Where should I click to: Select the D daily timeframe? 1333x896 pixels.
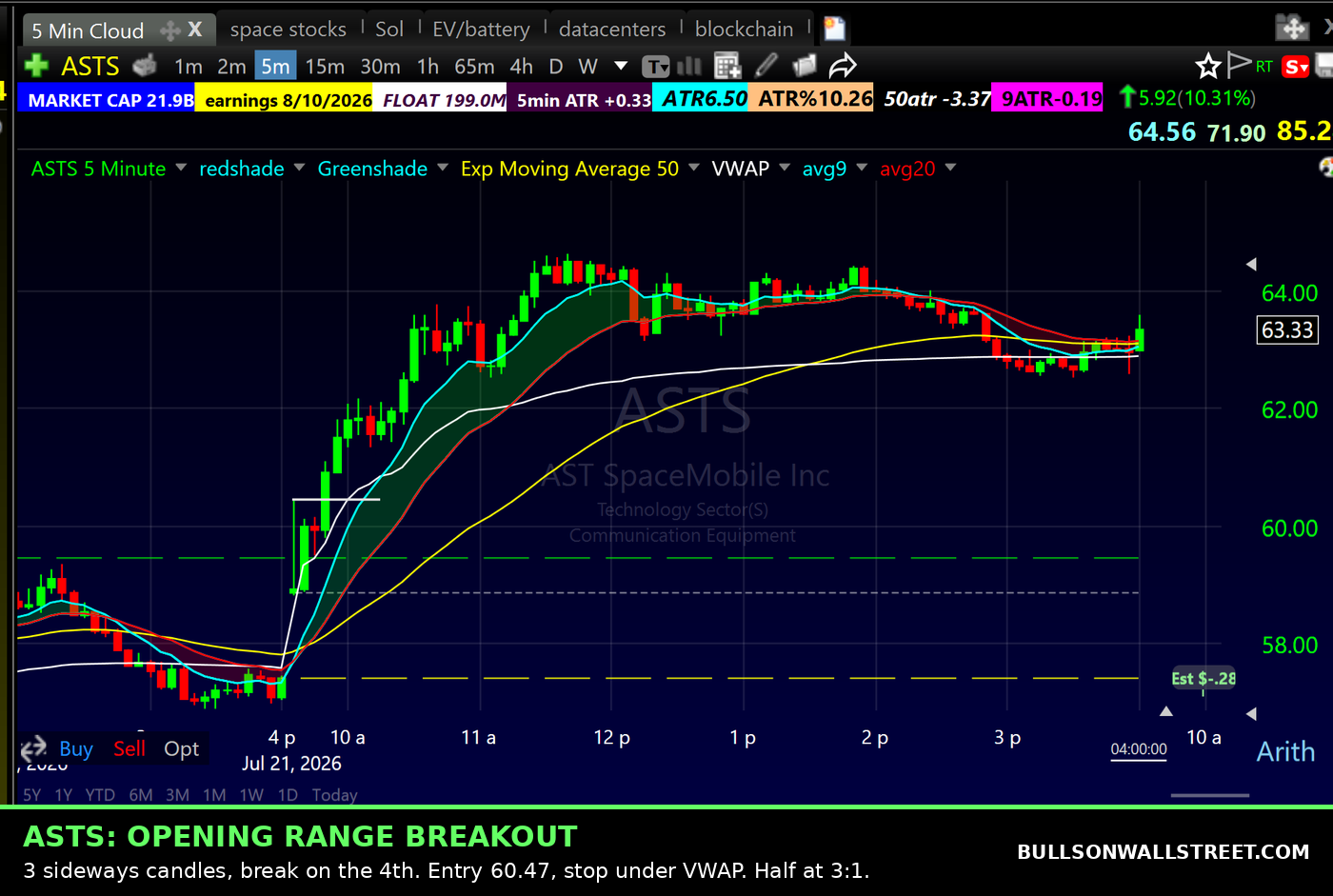coord(556,67)
